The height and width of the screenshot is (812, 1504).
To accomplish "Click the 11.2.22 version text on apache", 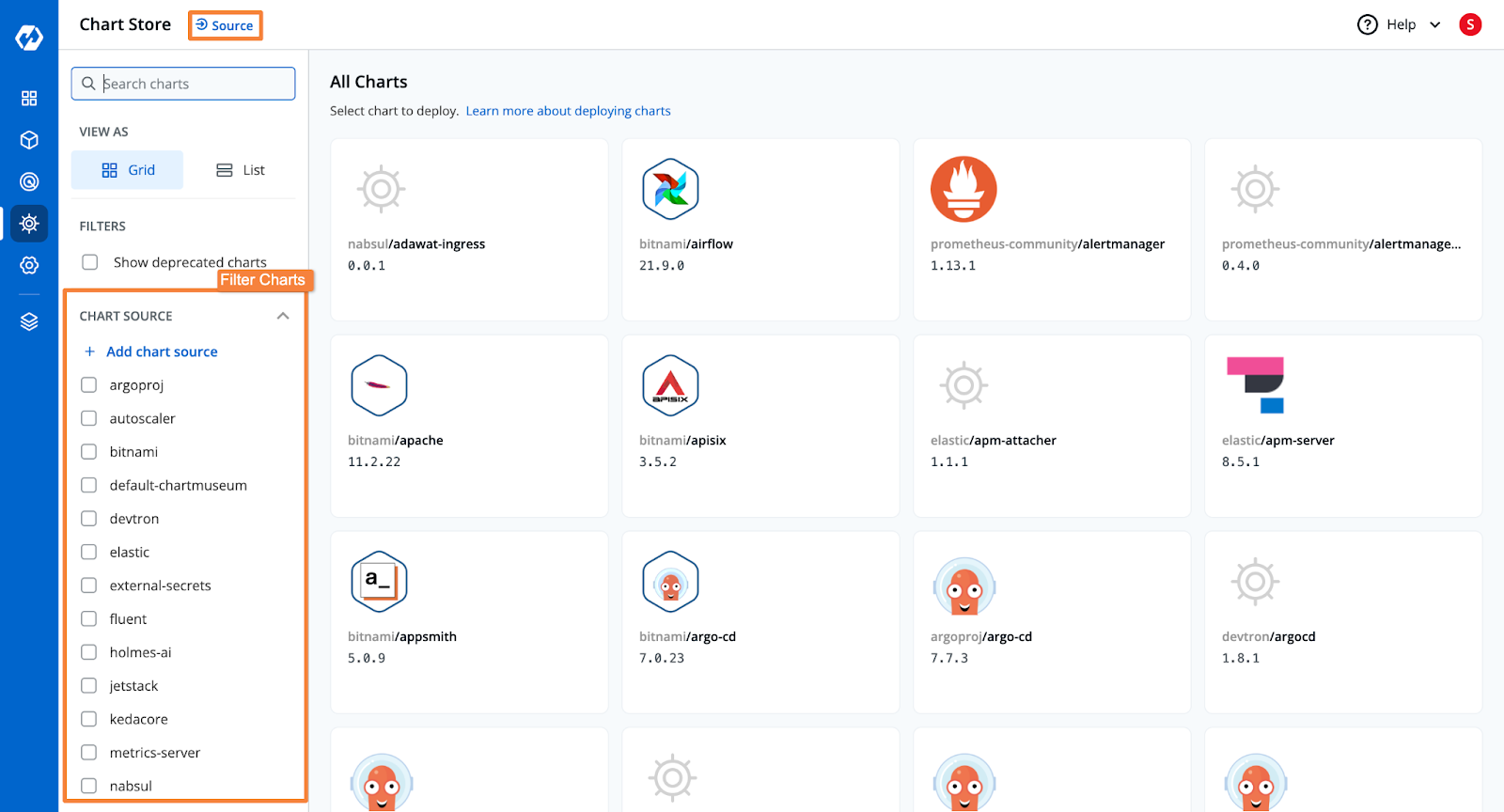I will coord(374,462).
